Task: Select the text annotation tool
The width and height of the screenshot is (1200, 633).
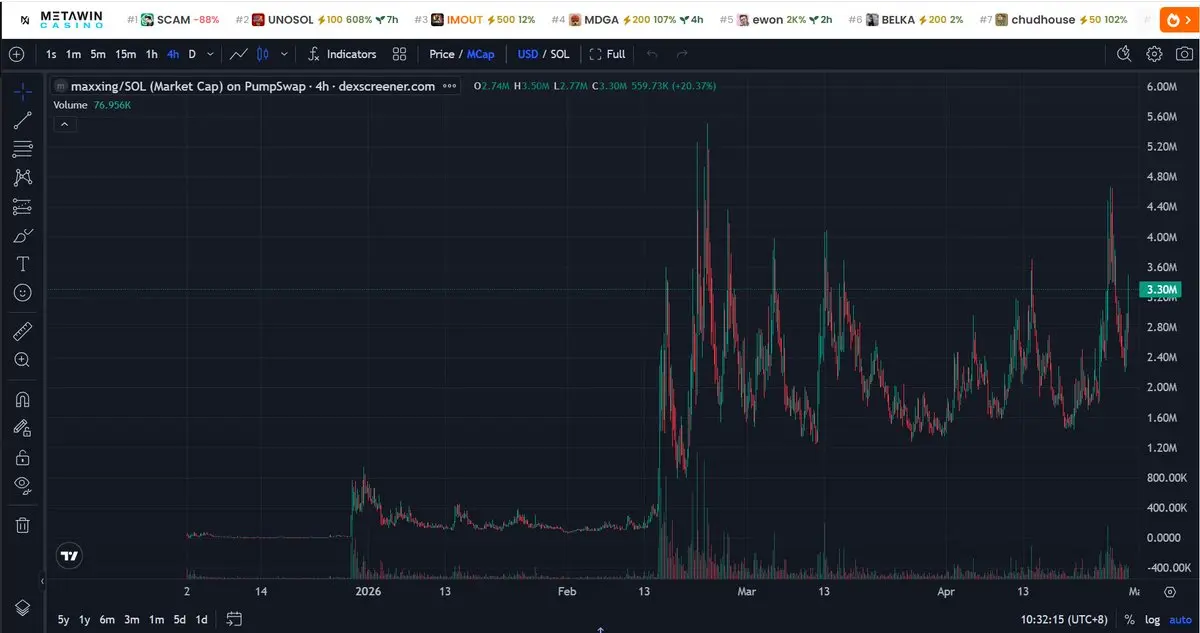Action: tap(23, 264)
